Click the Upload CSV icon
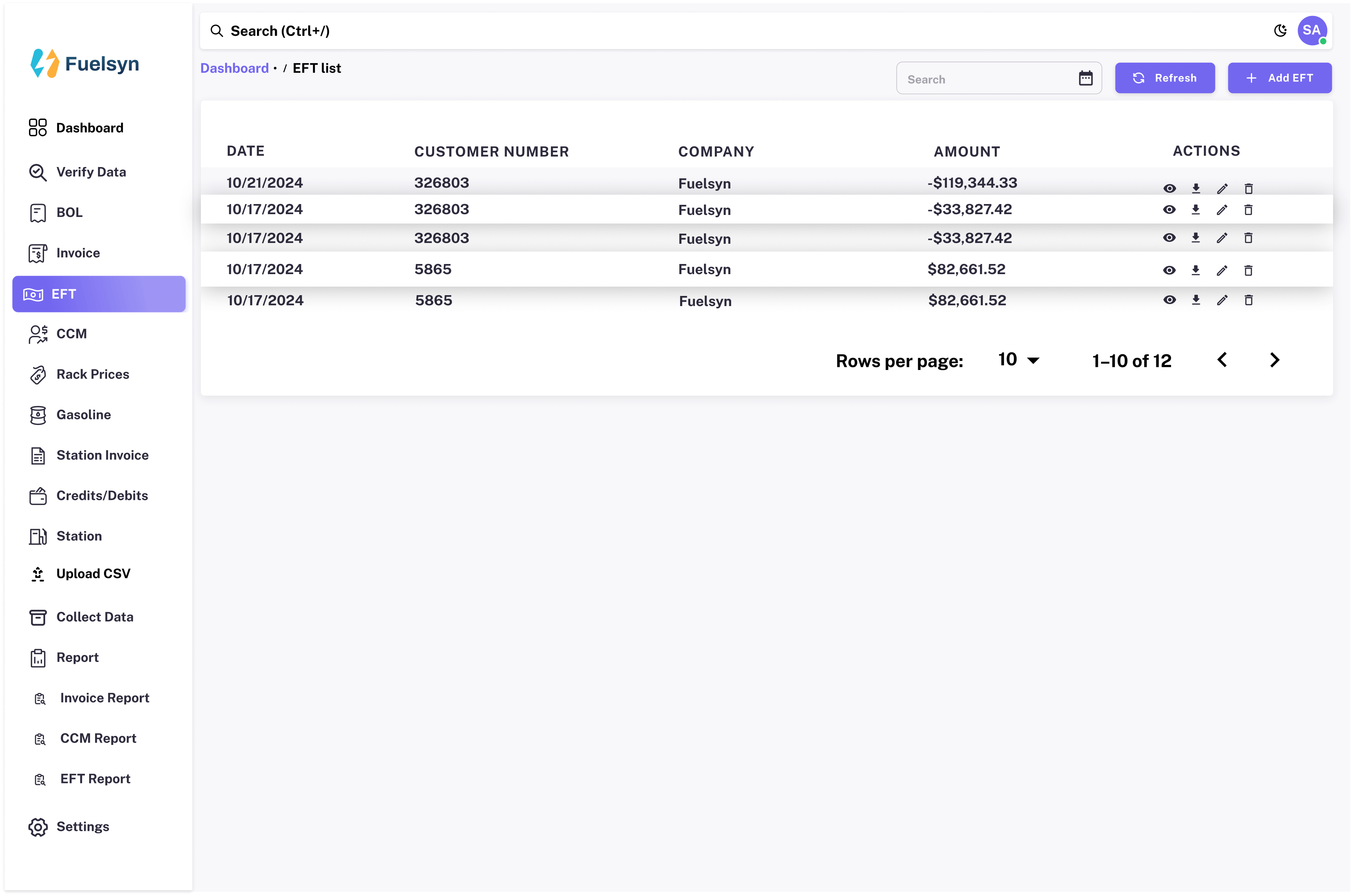This screenshot has width=1358, height=896. (38, 574)
